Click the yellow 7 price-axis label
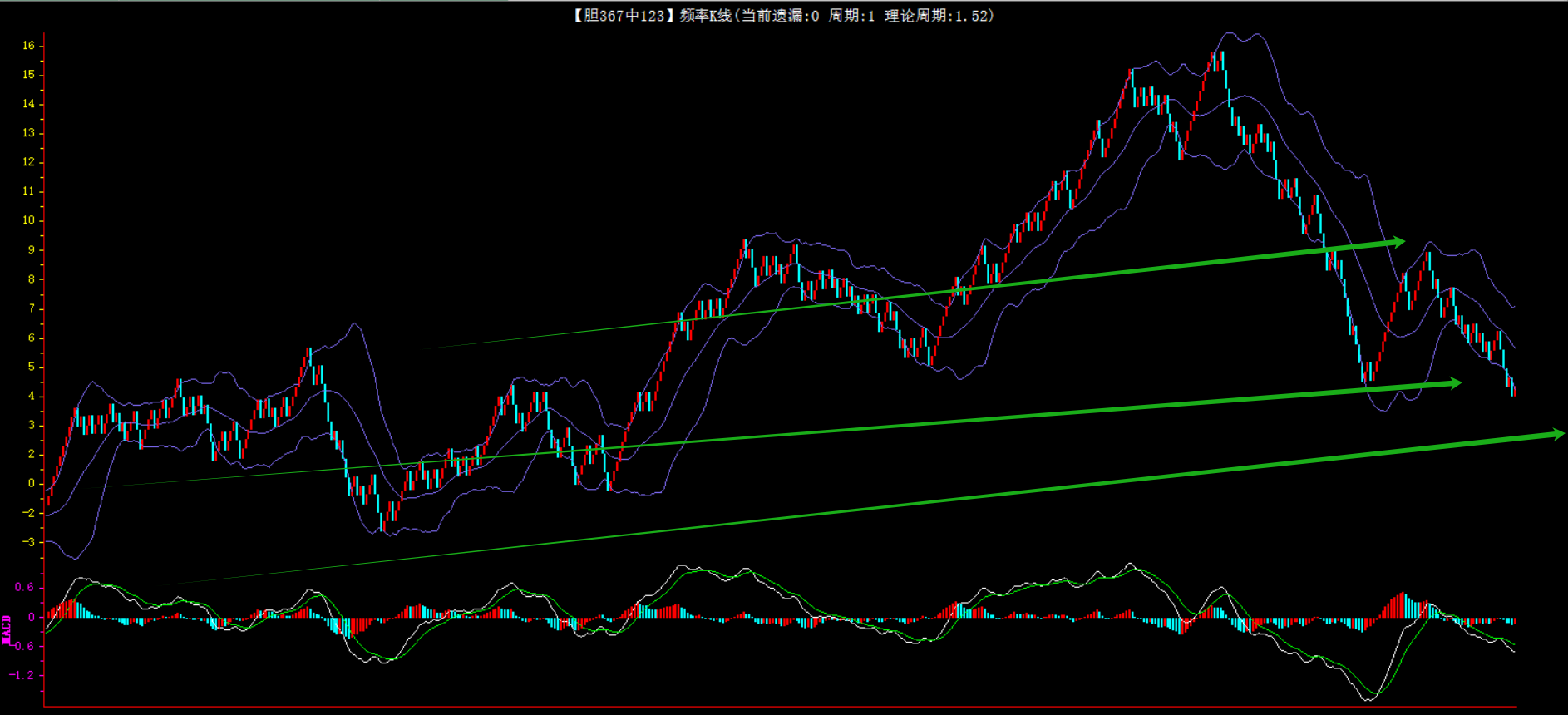 click(x=32, y=308)
